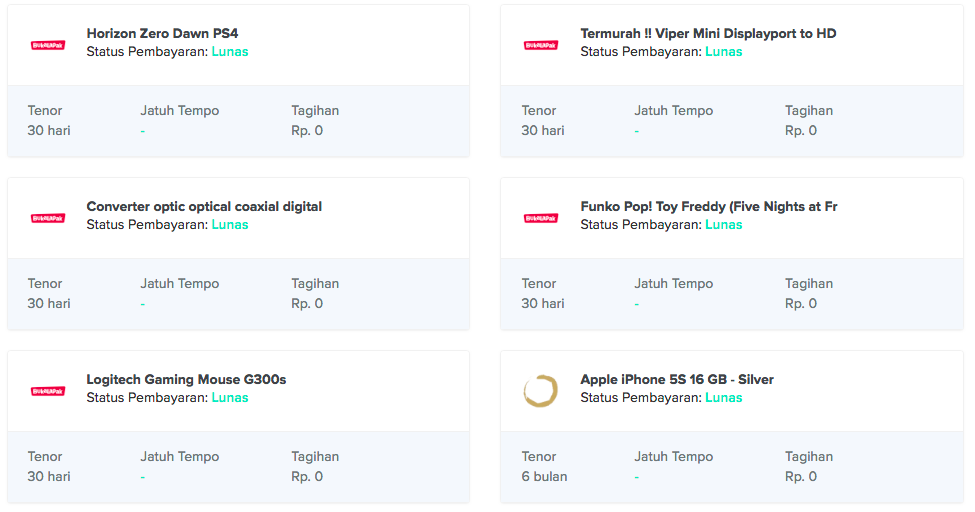975x512 pixels.
Task: Click the 6 bulan tenor value
Action: 544,477
